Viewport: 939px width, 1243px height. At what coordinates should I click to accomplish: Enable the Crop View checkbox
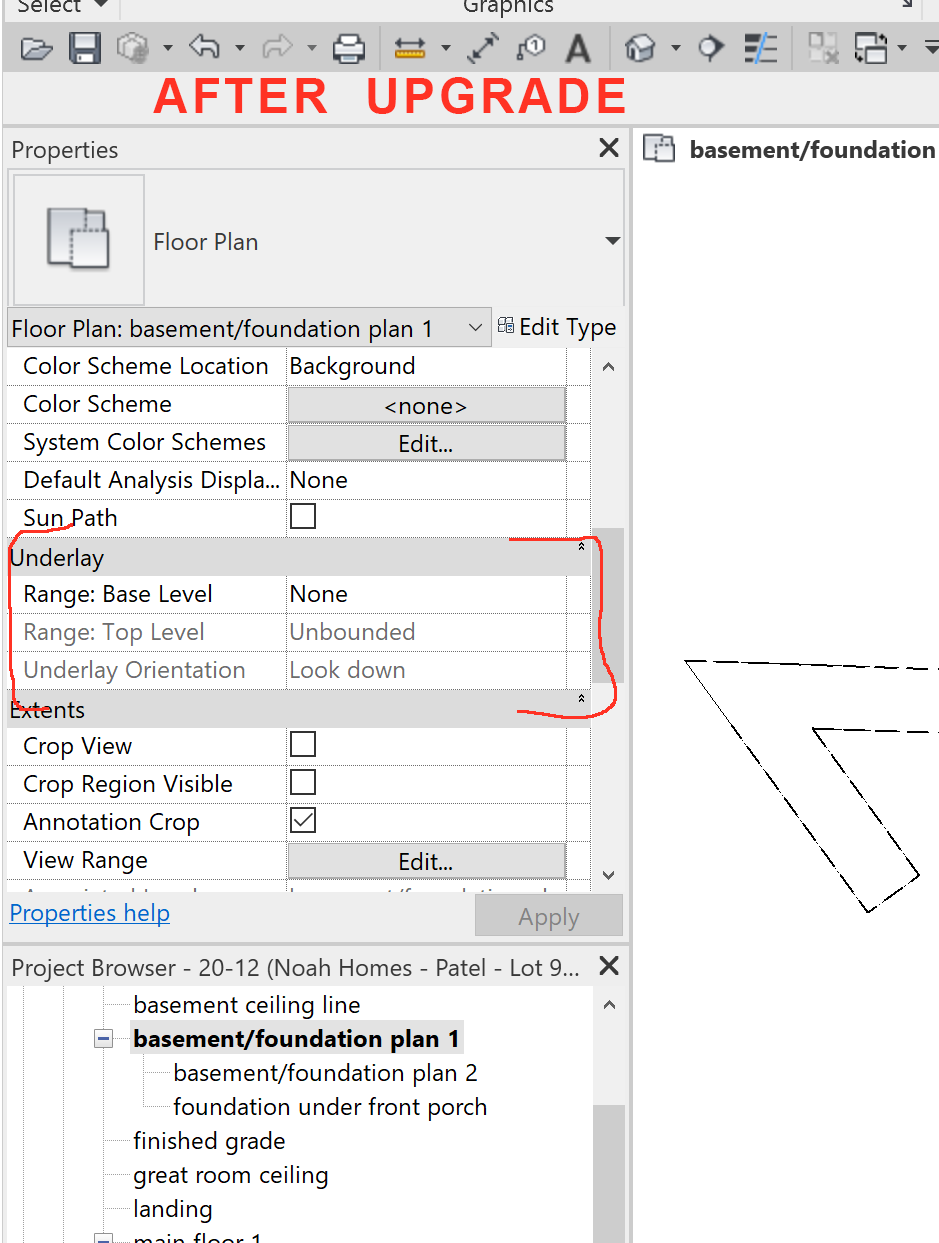click(x=302, y=745)
